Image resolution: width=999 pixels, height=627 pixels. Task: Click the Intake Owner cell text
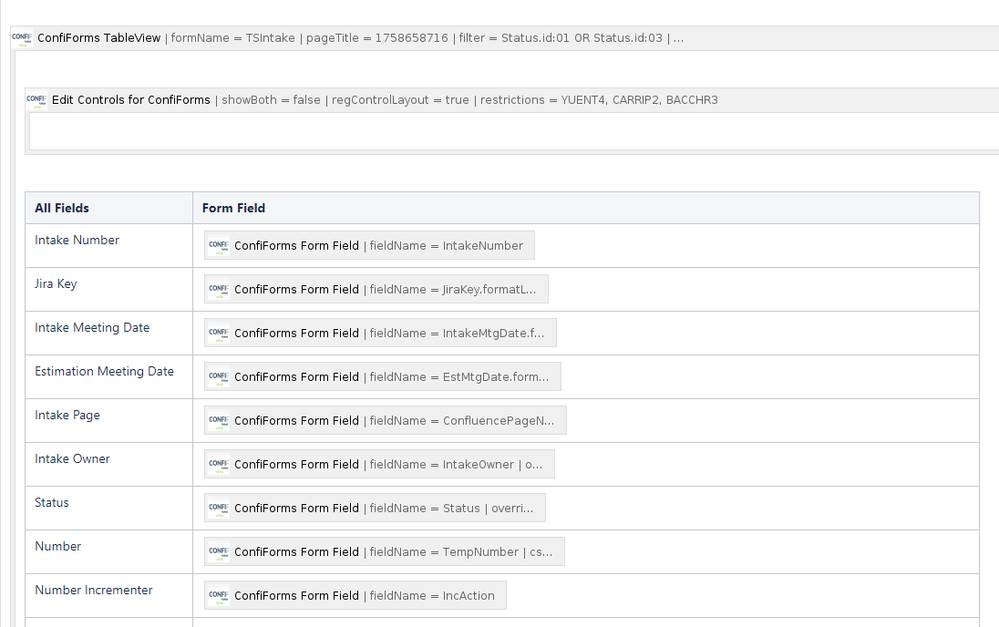click(72, 459)
